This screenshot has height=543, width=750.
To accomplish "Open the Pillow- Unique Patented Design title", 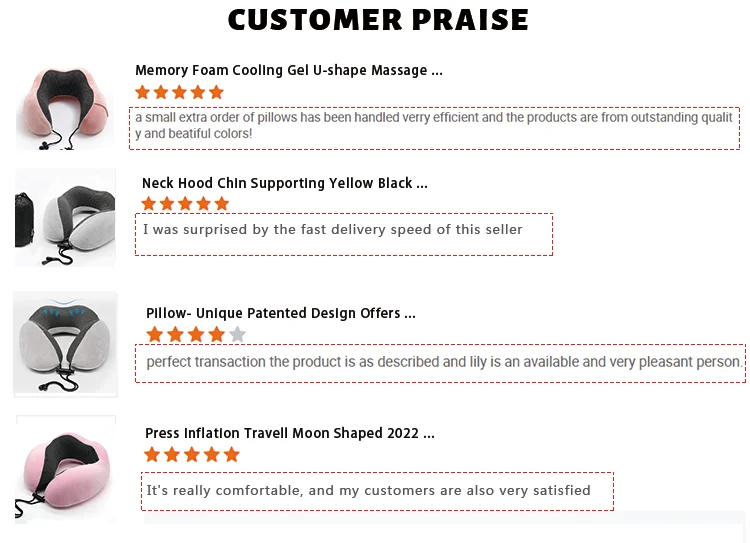I will [x=280, y=313].
